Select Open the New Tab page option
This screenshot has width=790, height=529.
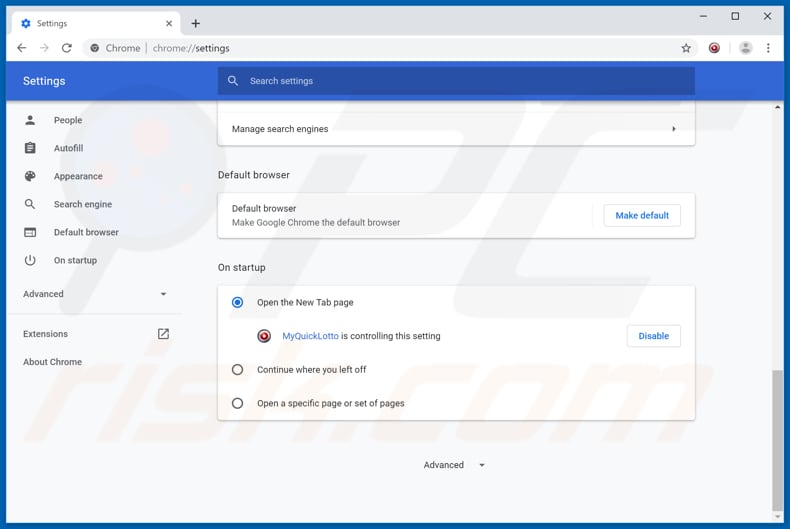[237, 302]
